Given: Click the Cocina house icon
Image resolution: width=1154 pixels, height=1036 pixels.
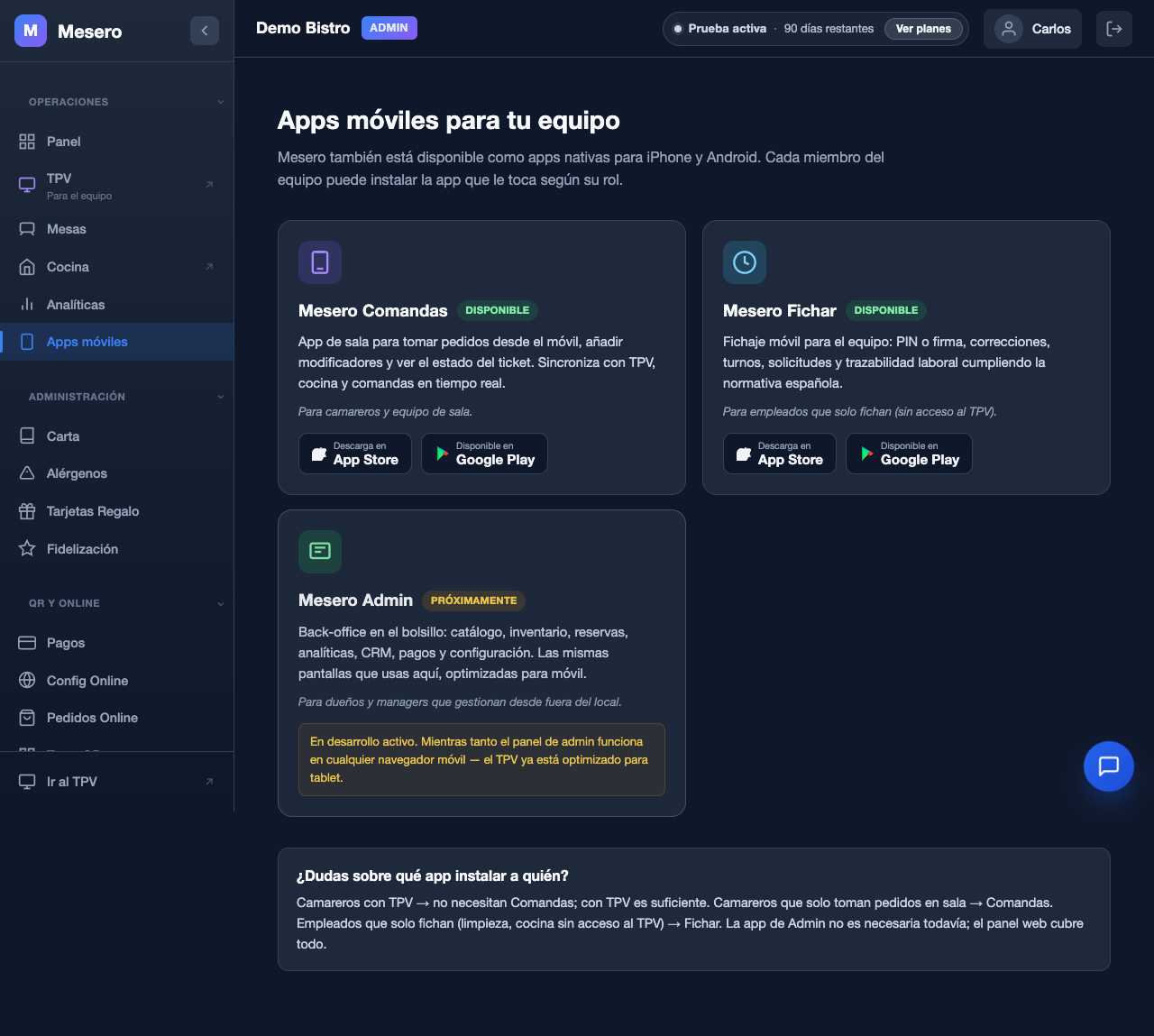Looking at the screenshot, I should (x=27, y=267).
